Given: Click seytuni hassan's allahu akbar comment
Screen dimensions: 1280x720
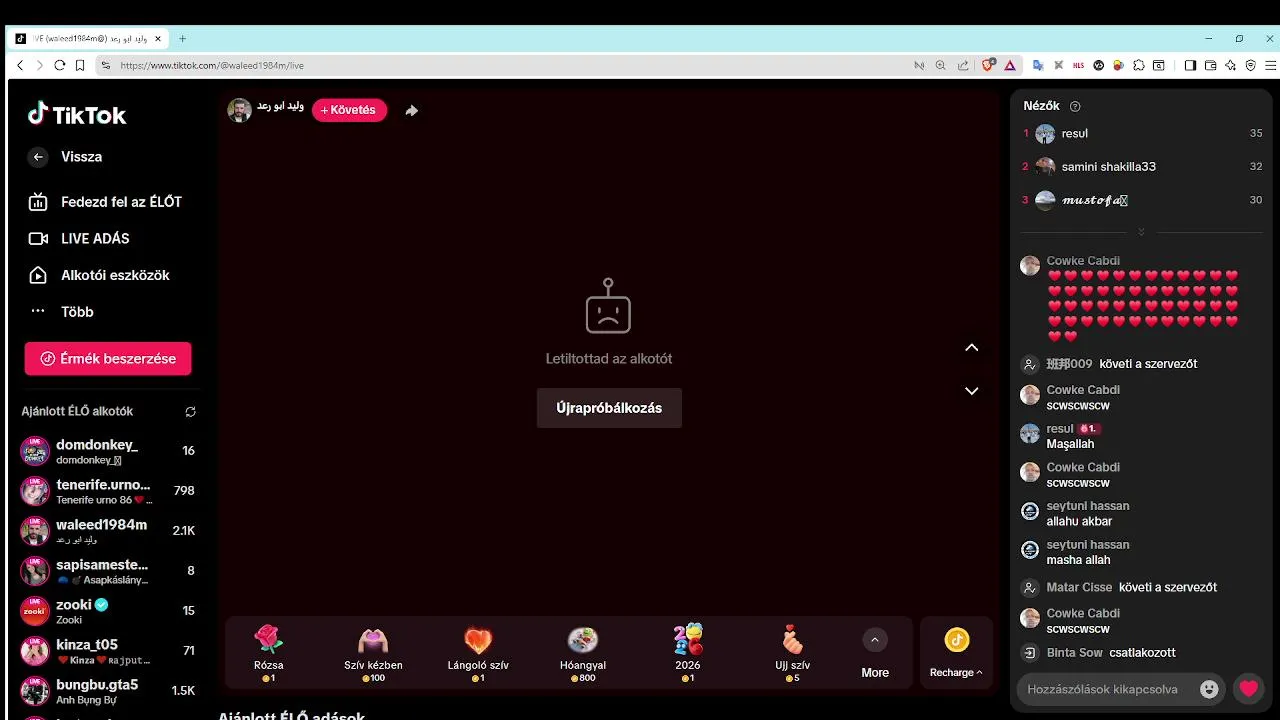Looking at the screenshot, I should 1079,522.
